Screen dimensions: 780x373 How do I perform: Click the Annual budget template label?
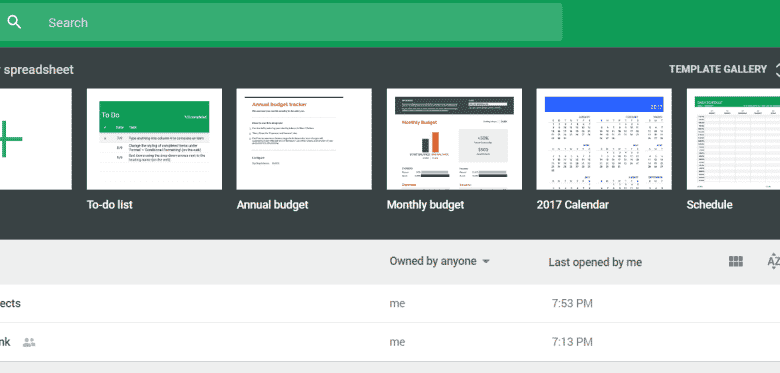[272, 204]
